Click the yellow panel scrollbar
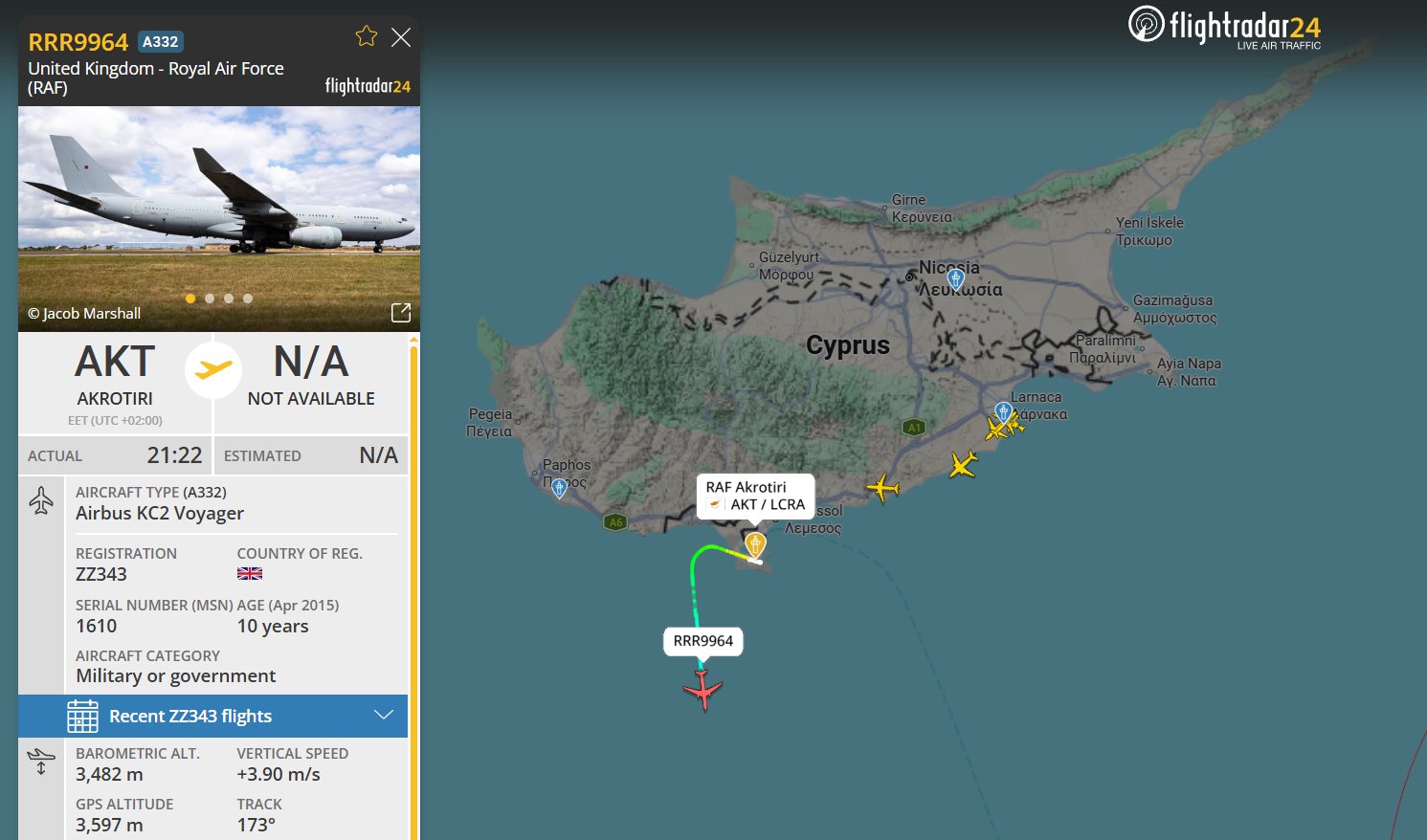Screen dimensions: 1427x840 click(x=413, y=574)
